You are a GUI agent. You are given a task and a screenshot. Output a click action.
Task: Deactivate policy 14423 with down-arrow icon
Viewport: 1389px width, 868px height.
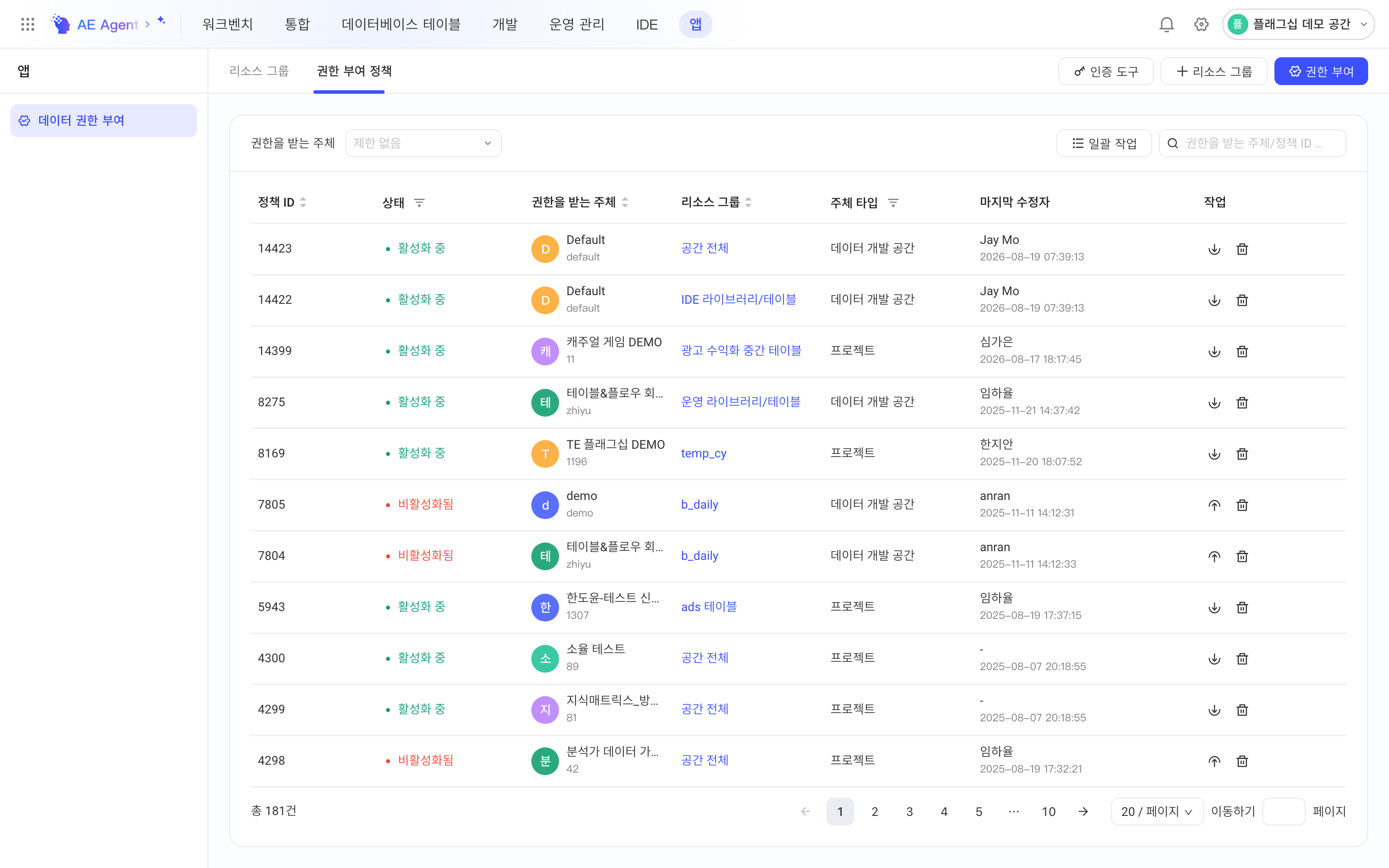coord(1215,249)
